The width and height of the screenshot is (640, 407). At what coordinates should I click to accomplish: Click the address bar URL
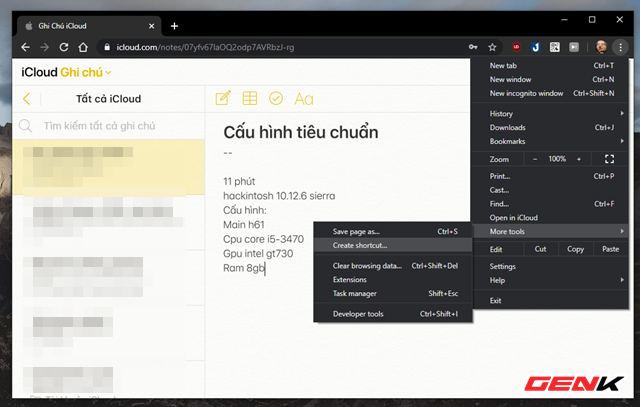(205, 47)
